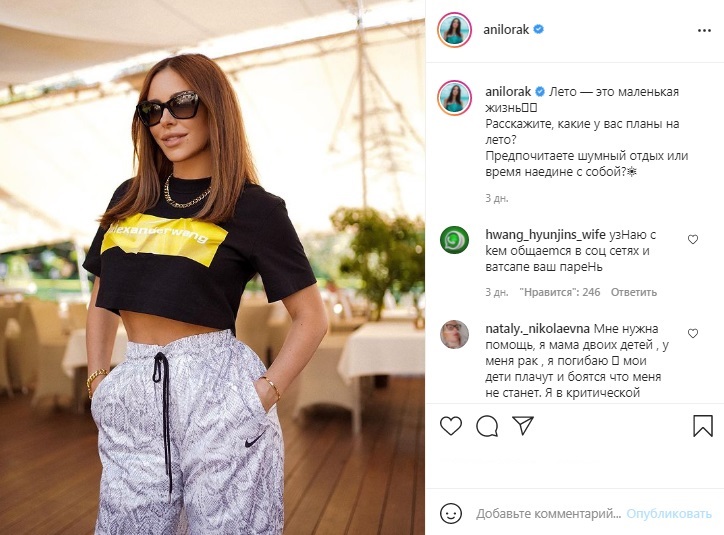Click anilorak username in header
The height and width of the screenshot is (535, 724).
506,30
